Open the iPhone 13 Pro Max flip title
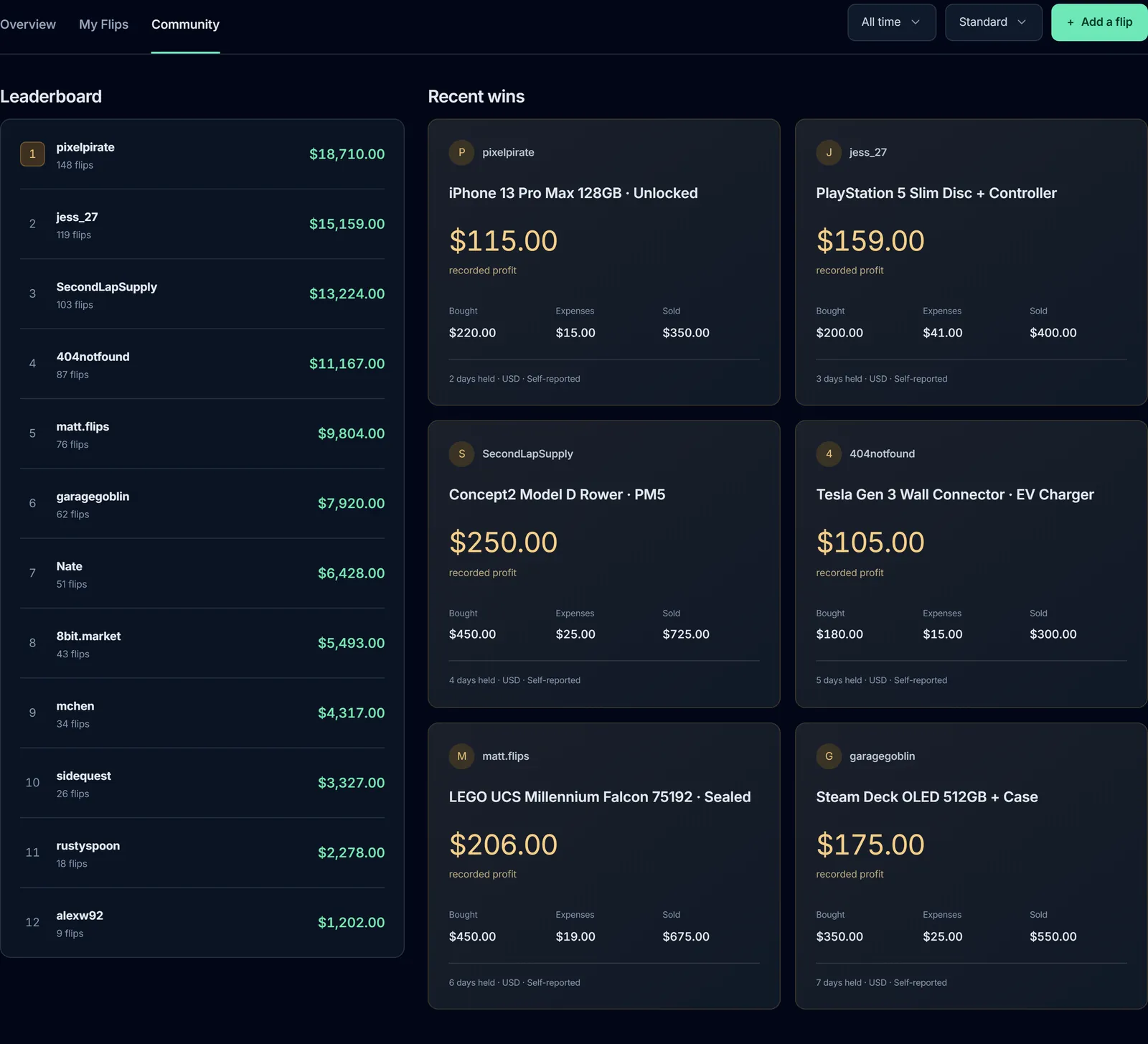Screen dimensions: 1148x1044 573,193
